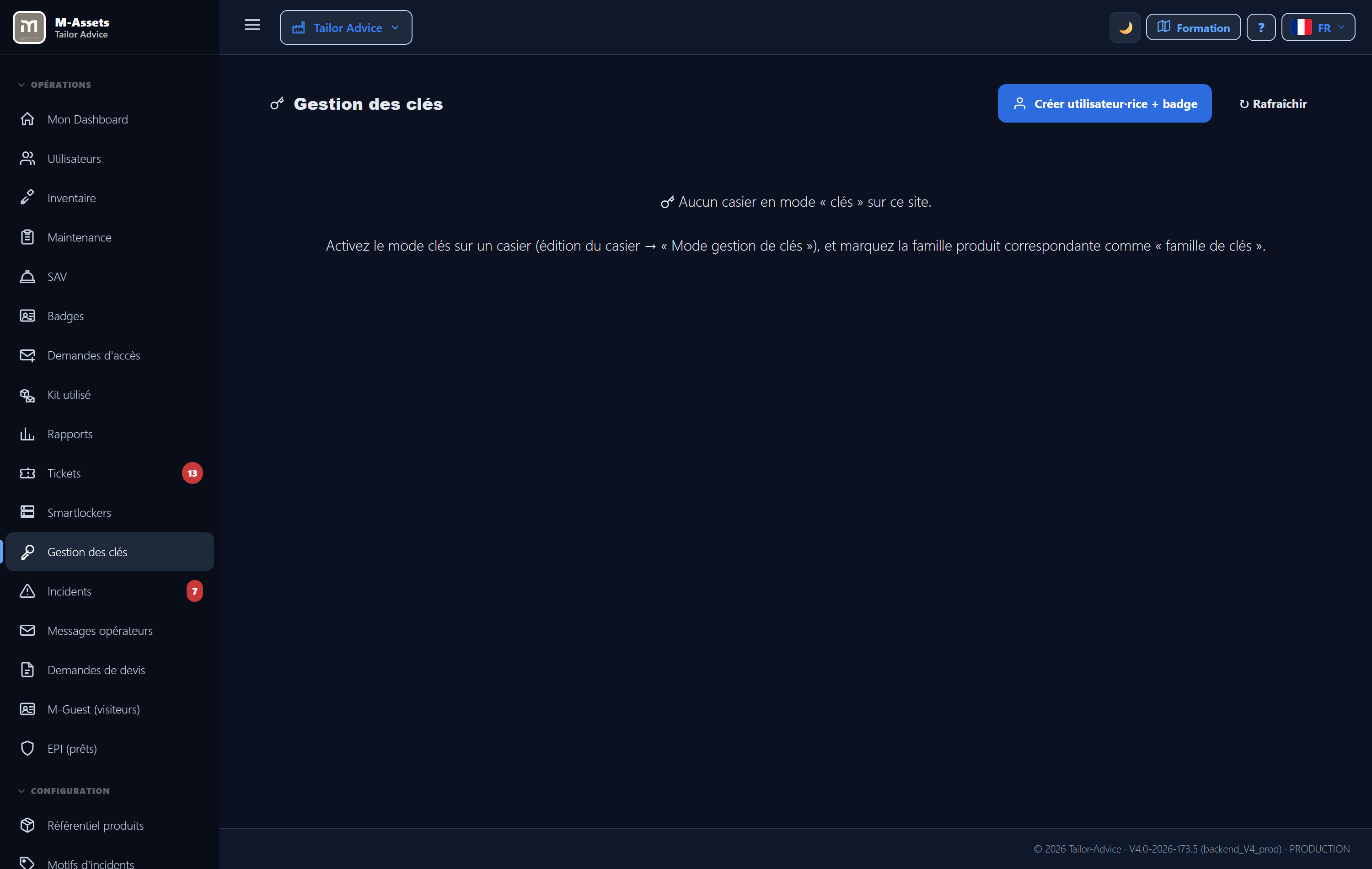Click the SAV bell icon
1372x869 pixels.
pos(27,276)
